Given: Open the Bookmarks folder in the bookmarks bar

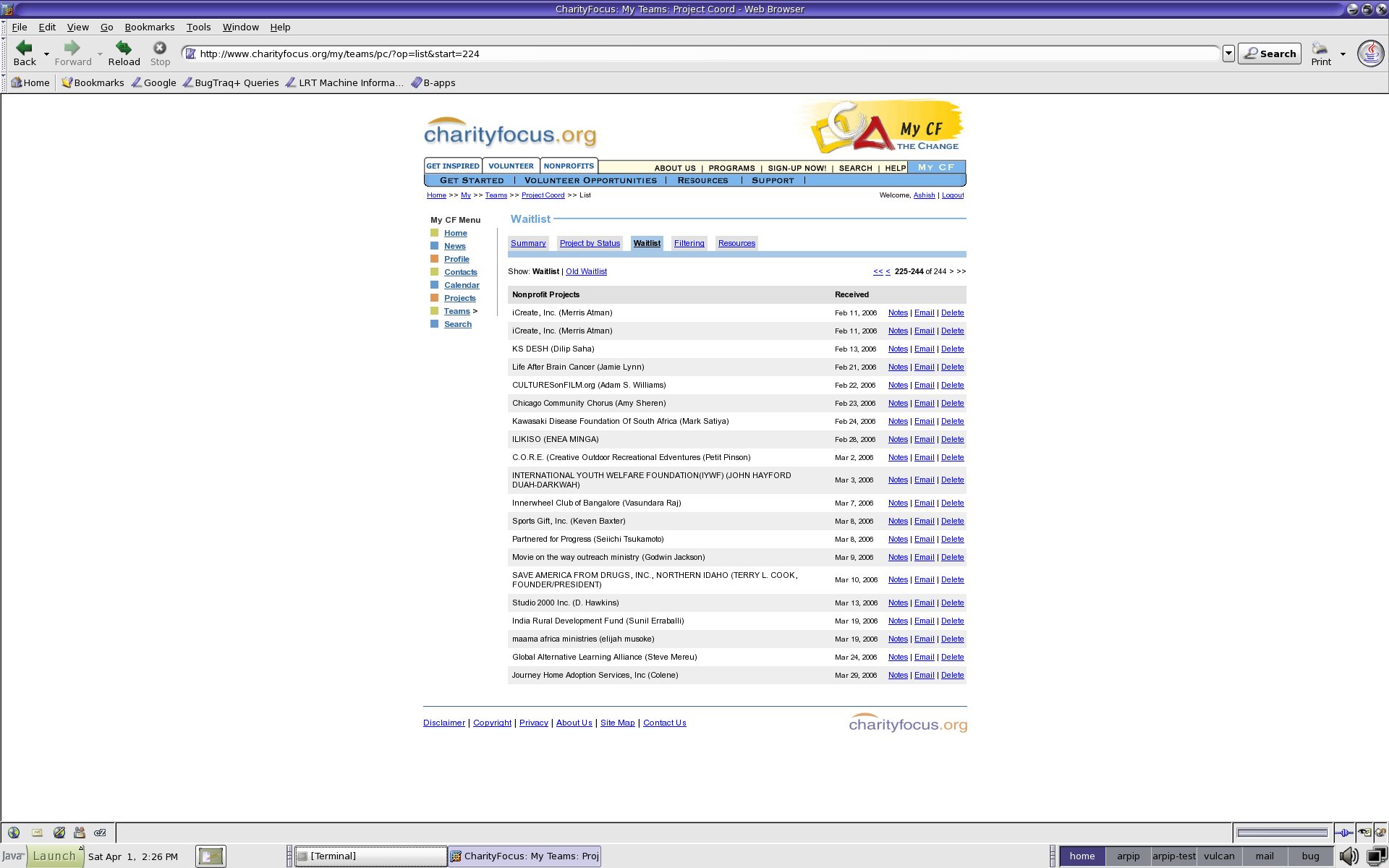Looking at the screenshot, I should pyautogui.click(x=93, y=82).
